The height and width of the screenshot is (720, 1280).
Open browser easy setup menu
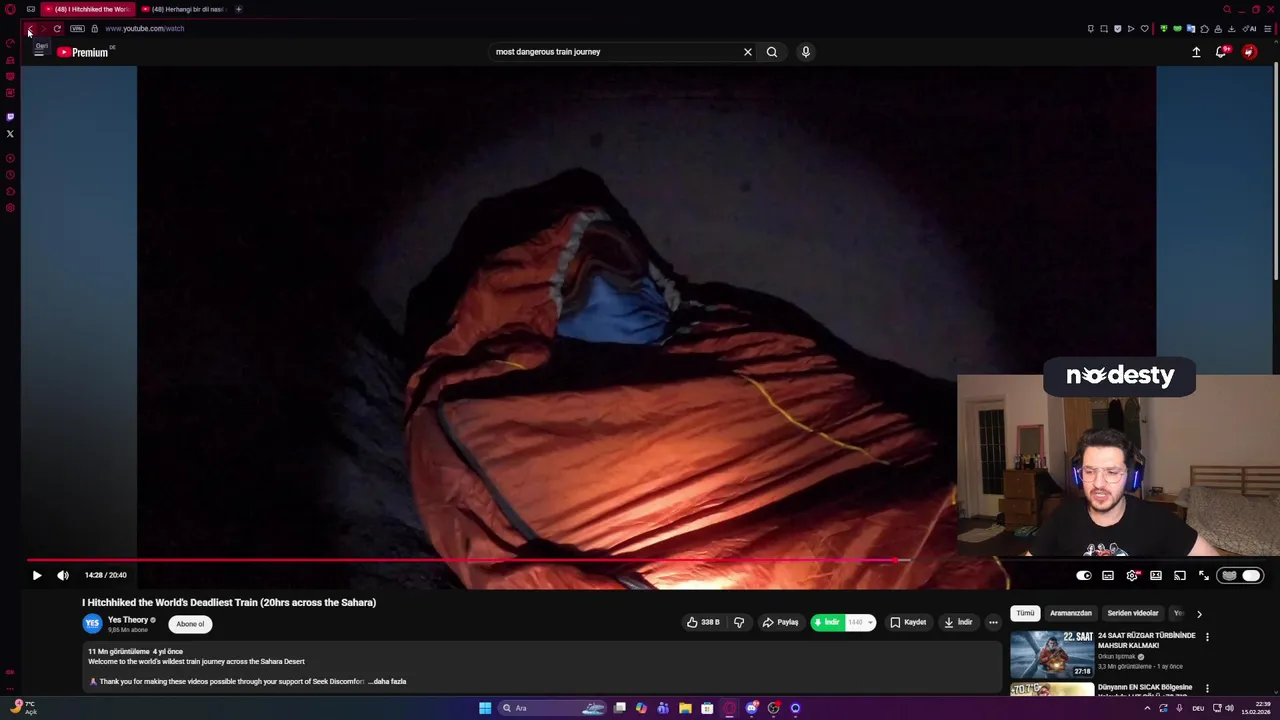1268,29
